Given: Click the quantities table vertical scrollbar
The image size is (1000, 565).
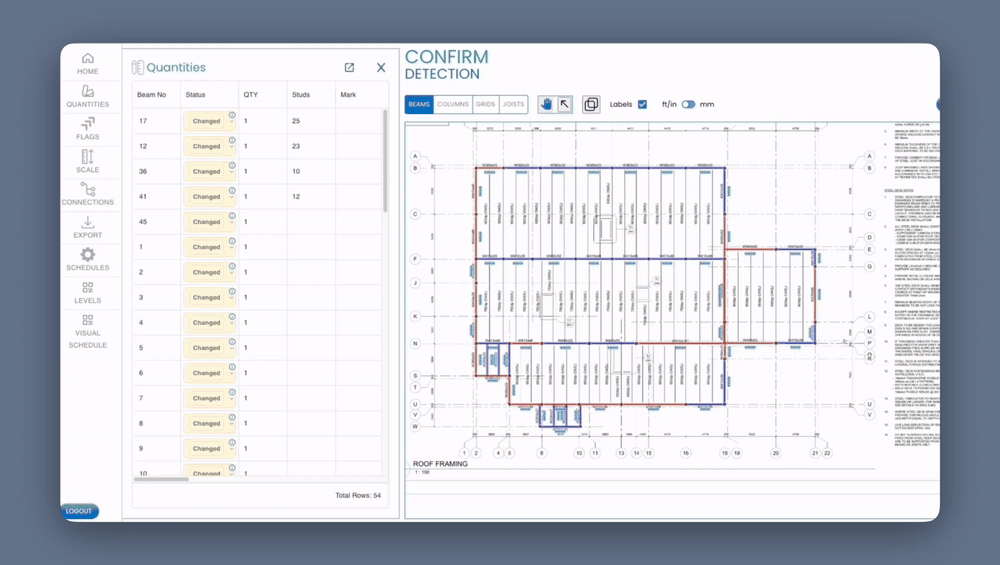Looking at the screenshot, I should (385, 160).
